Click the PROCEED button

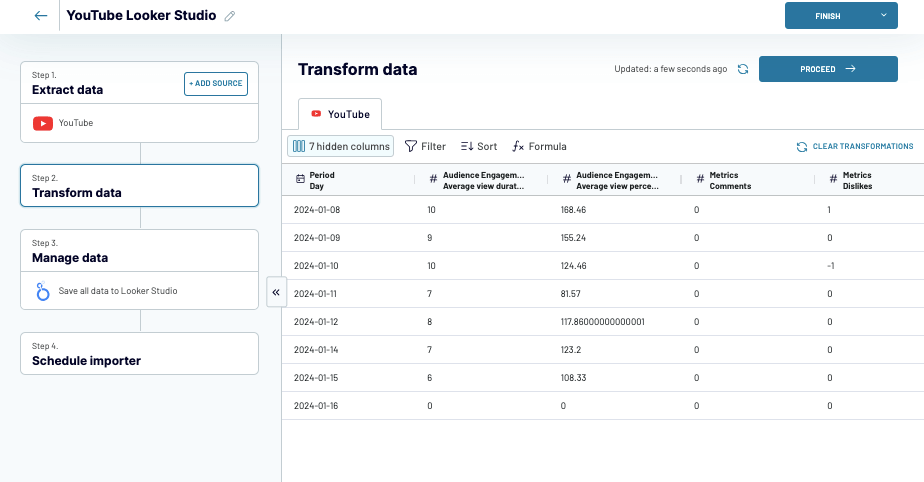tap(828, 69)
